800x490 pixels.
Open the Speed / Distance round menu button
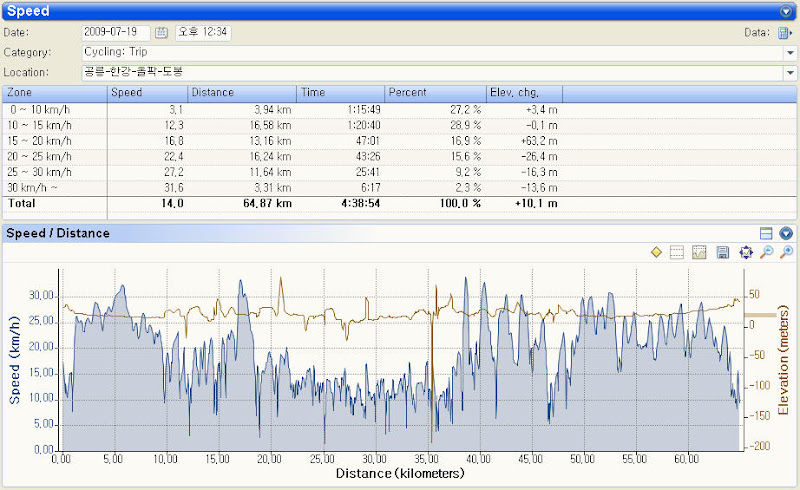[786, 233]
